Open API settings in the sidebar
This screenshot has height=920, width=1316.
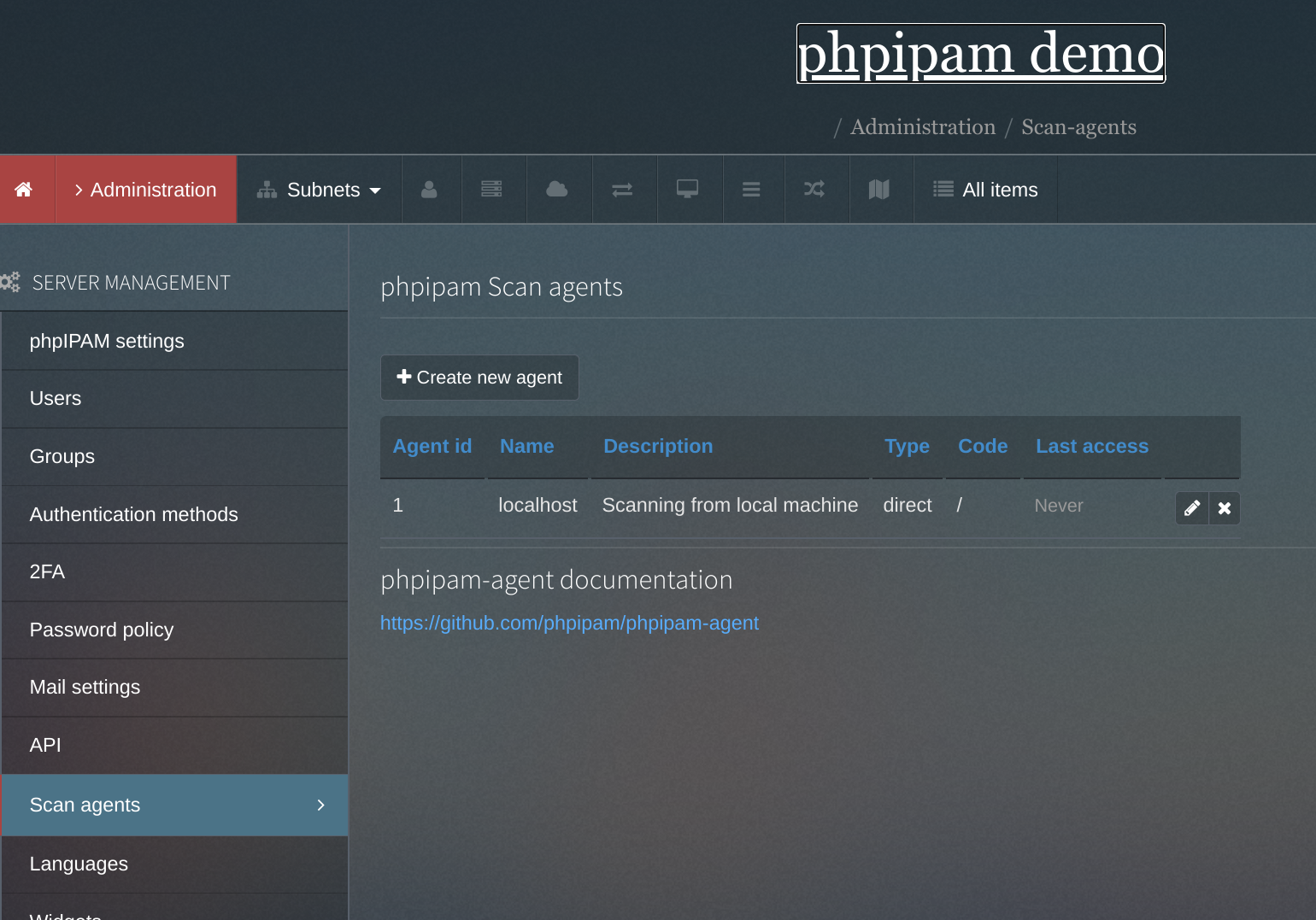coord(174,746)
